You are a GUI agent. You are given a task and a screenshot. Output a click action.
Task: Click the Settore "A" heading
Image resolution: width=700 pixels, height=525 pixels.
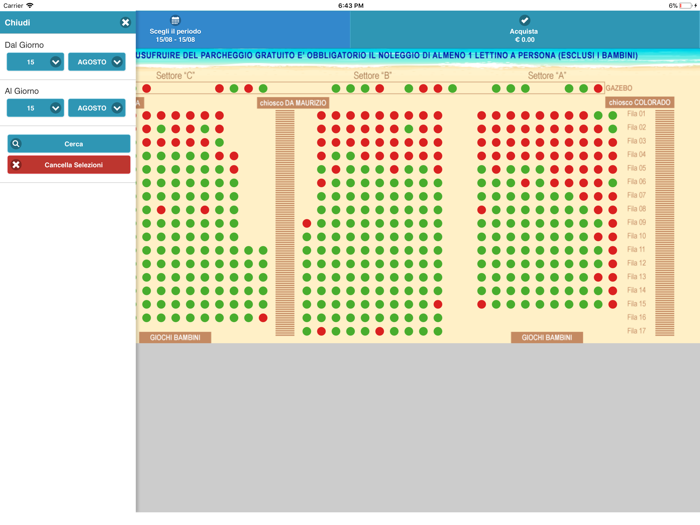547,75
